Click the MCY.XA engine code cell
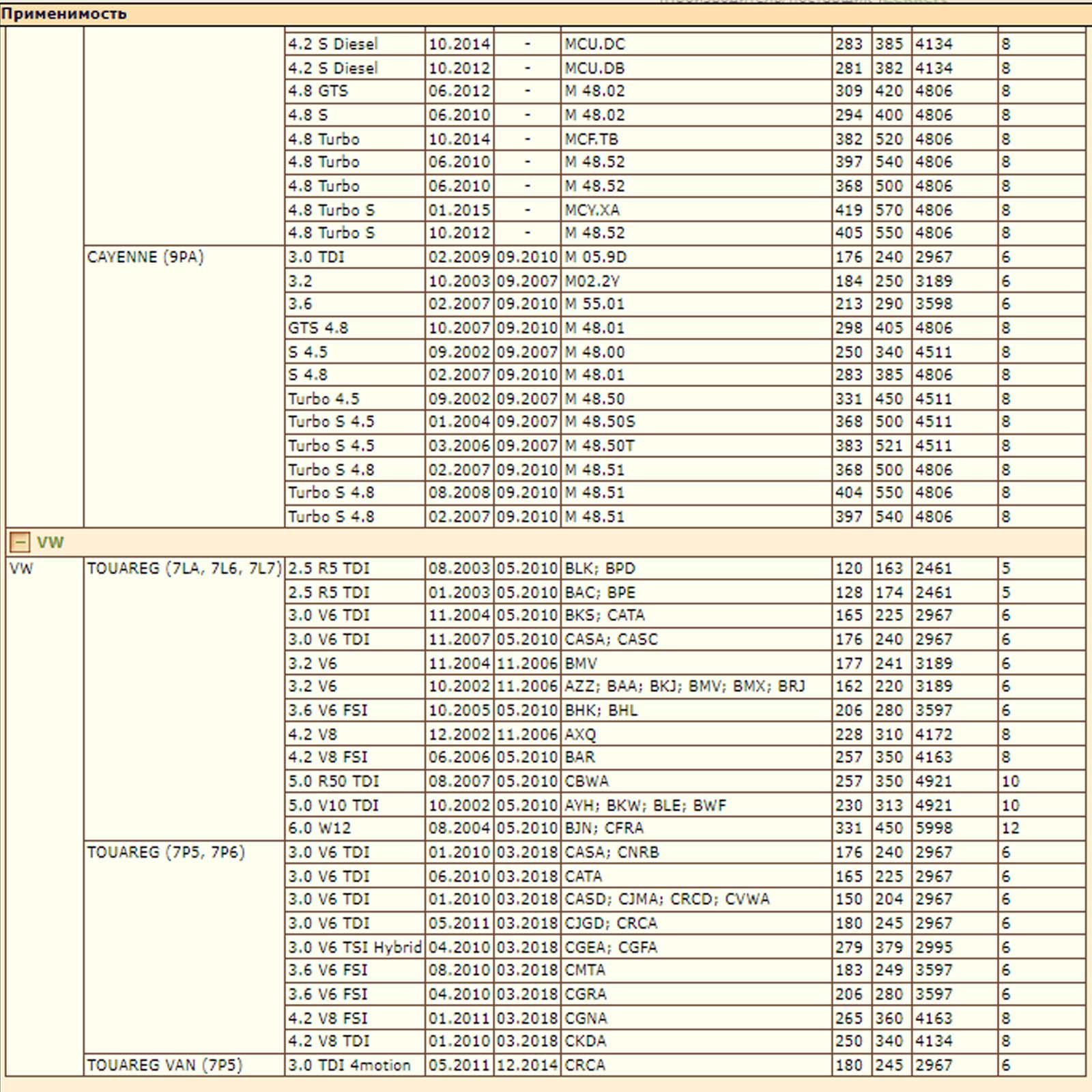 pyautogui.click(x=592, y=210)
